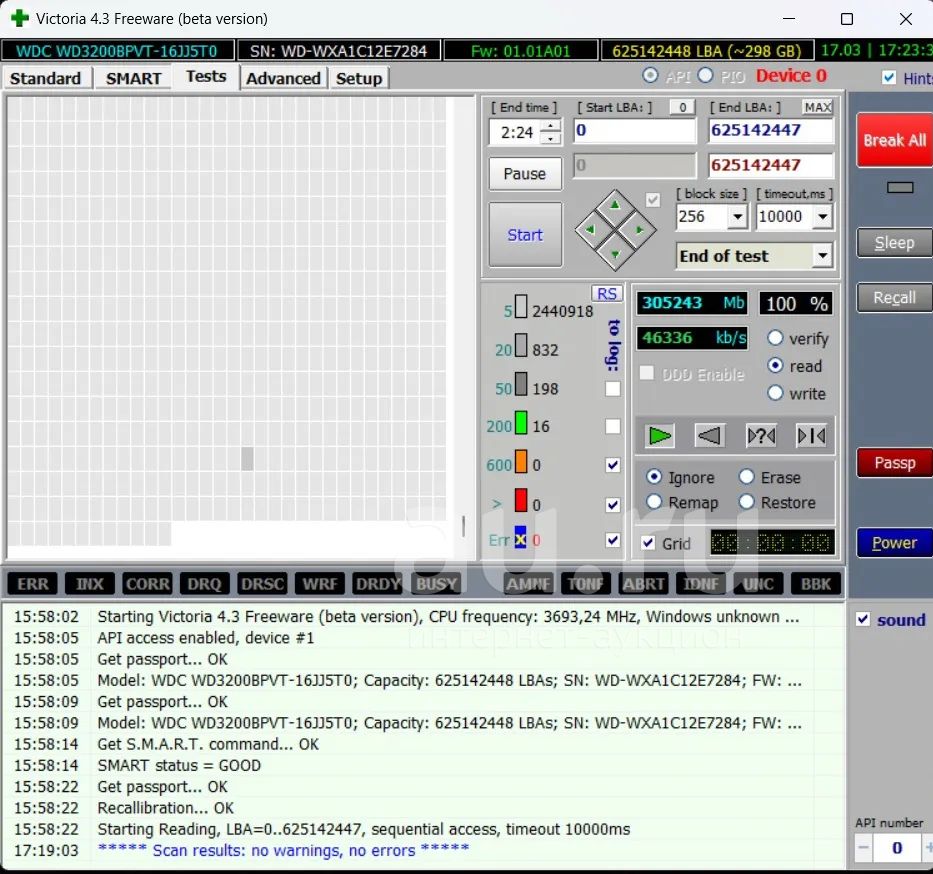Click the AMNF error indicator
933x874 pixels.
click(x=528, y=584)
